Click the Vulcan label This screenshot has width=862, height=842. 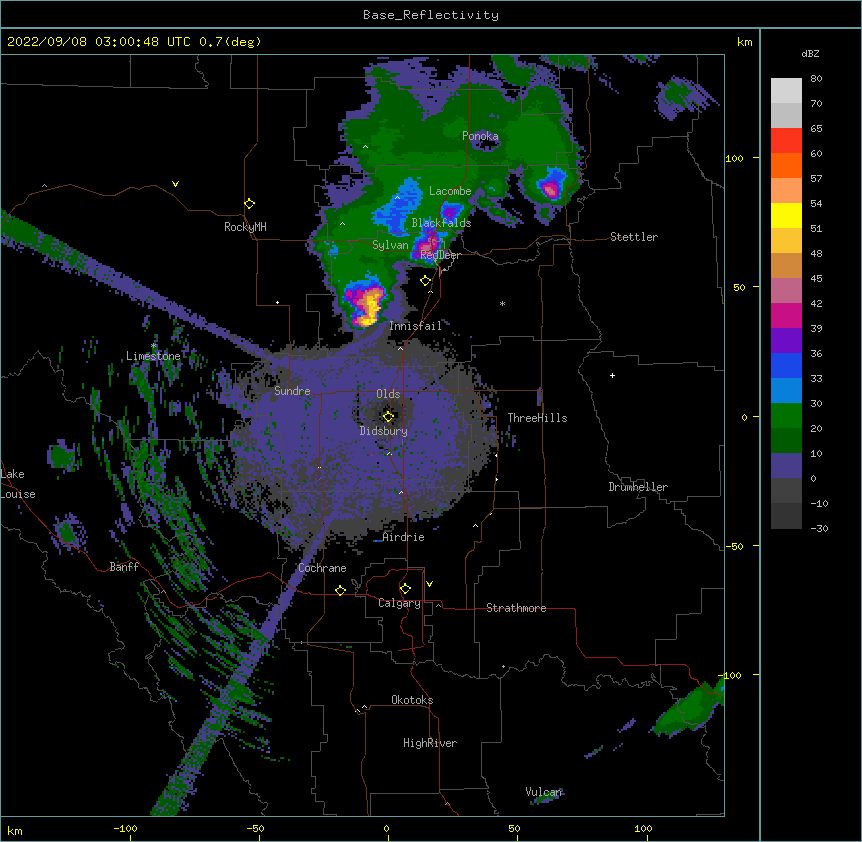point(544,792)
